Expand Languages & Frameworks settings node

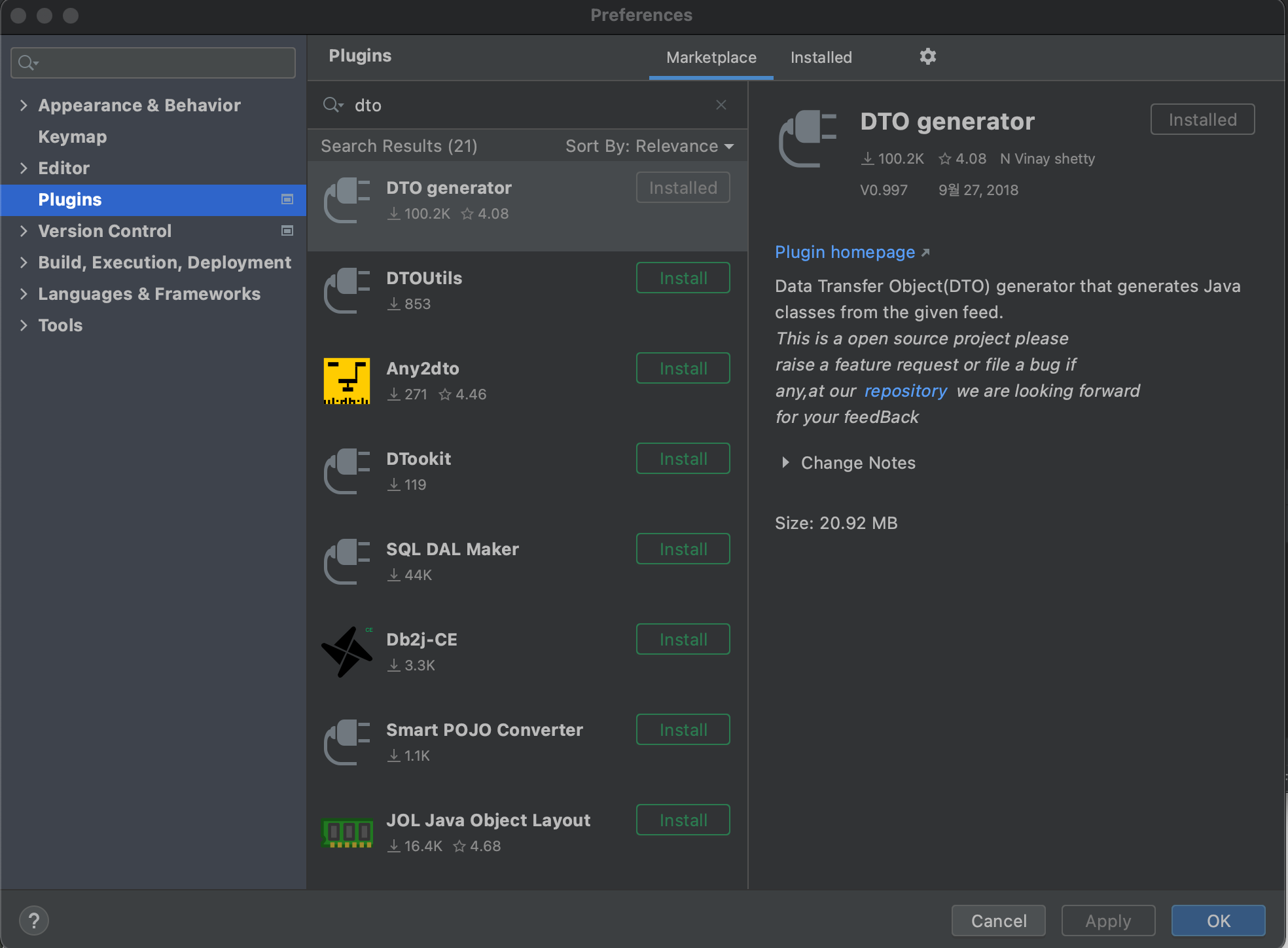click(x=24, y=294)
